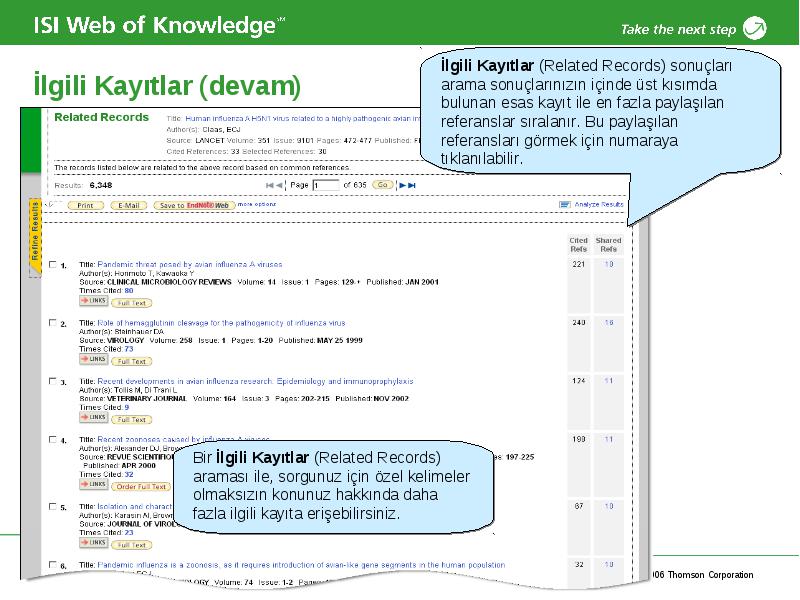The image size is (800, 600).
Task: Click the Related Records heading
Action: point(102,117)
